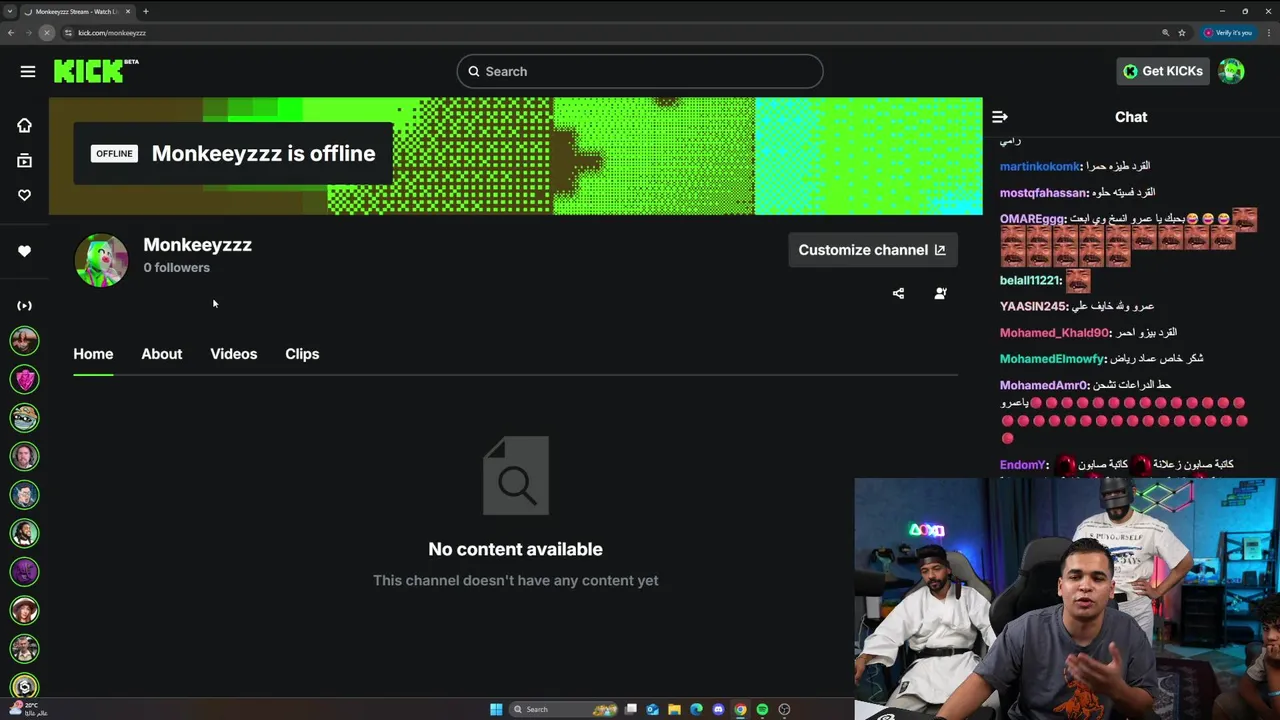Click the live broadcast icon in sidebar
This screenshot has height=720, width=1280.
[x=24, y=305]
